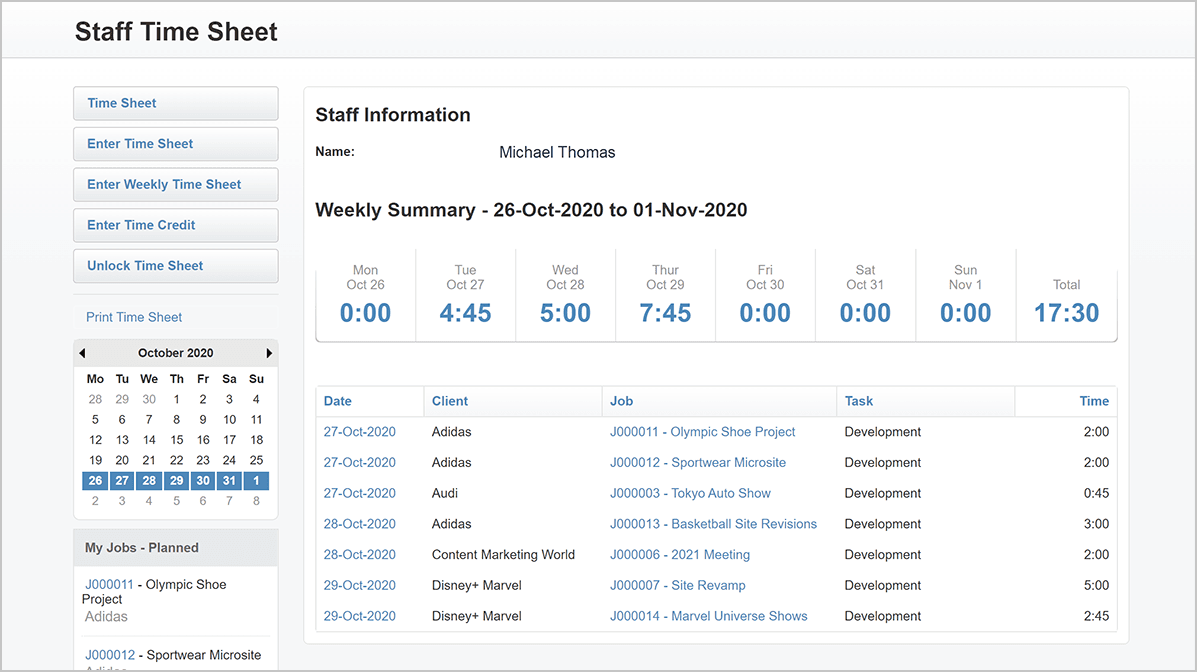
Task: Select October 15 in the calendar
Action: point(176,440)
